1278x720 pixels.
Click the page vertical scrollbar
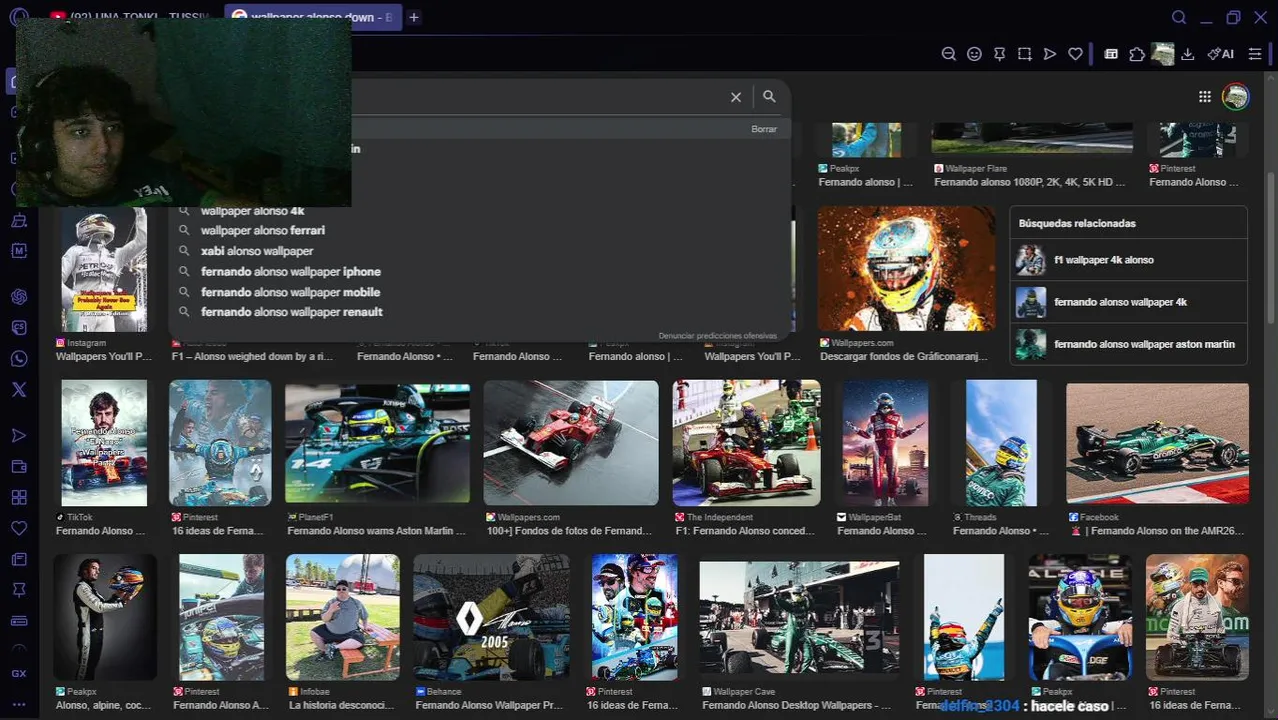[x=1271, y=250]
